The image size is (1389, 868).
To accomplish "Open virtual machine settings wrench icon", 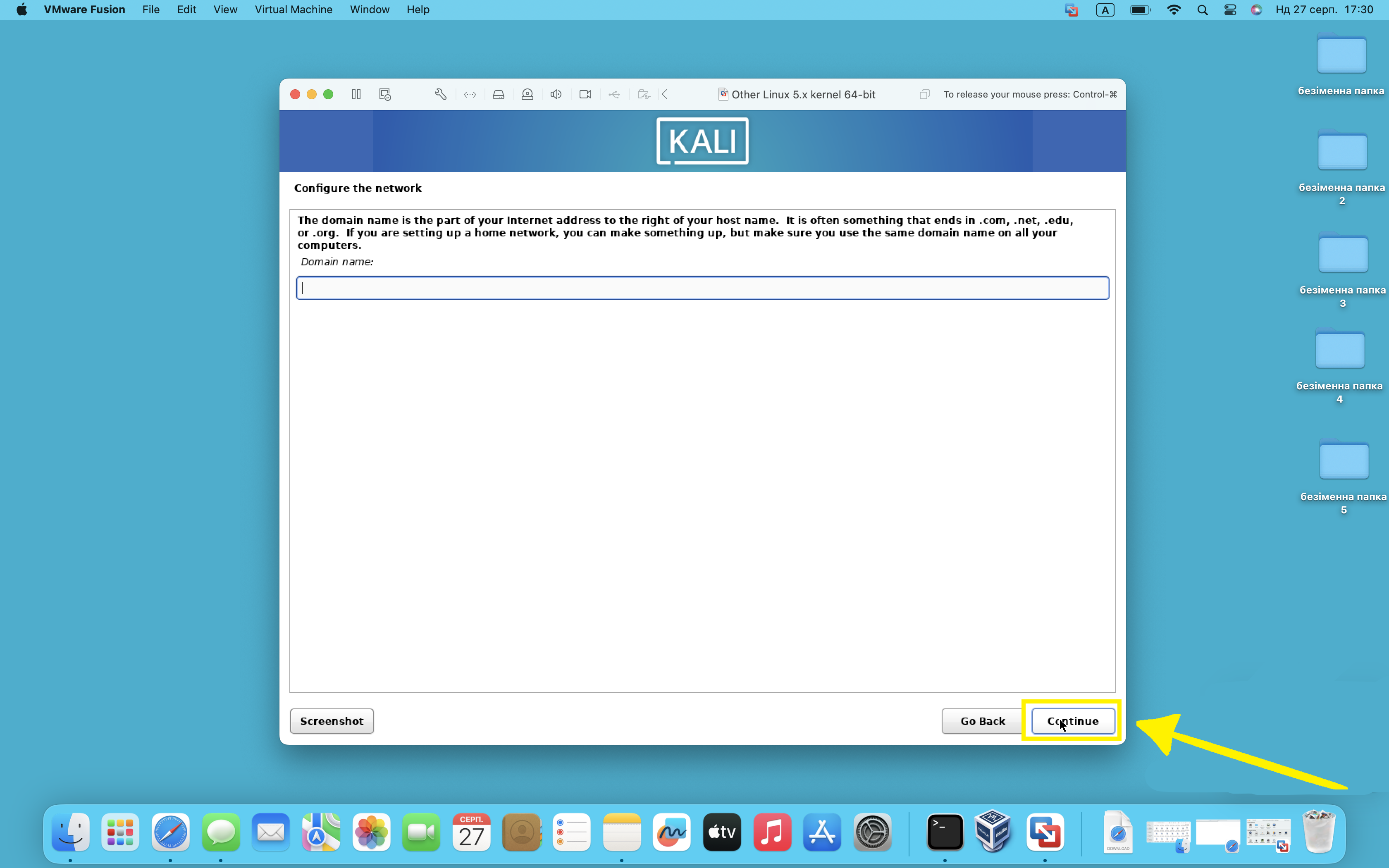I will tap(440, 94).
